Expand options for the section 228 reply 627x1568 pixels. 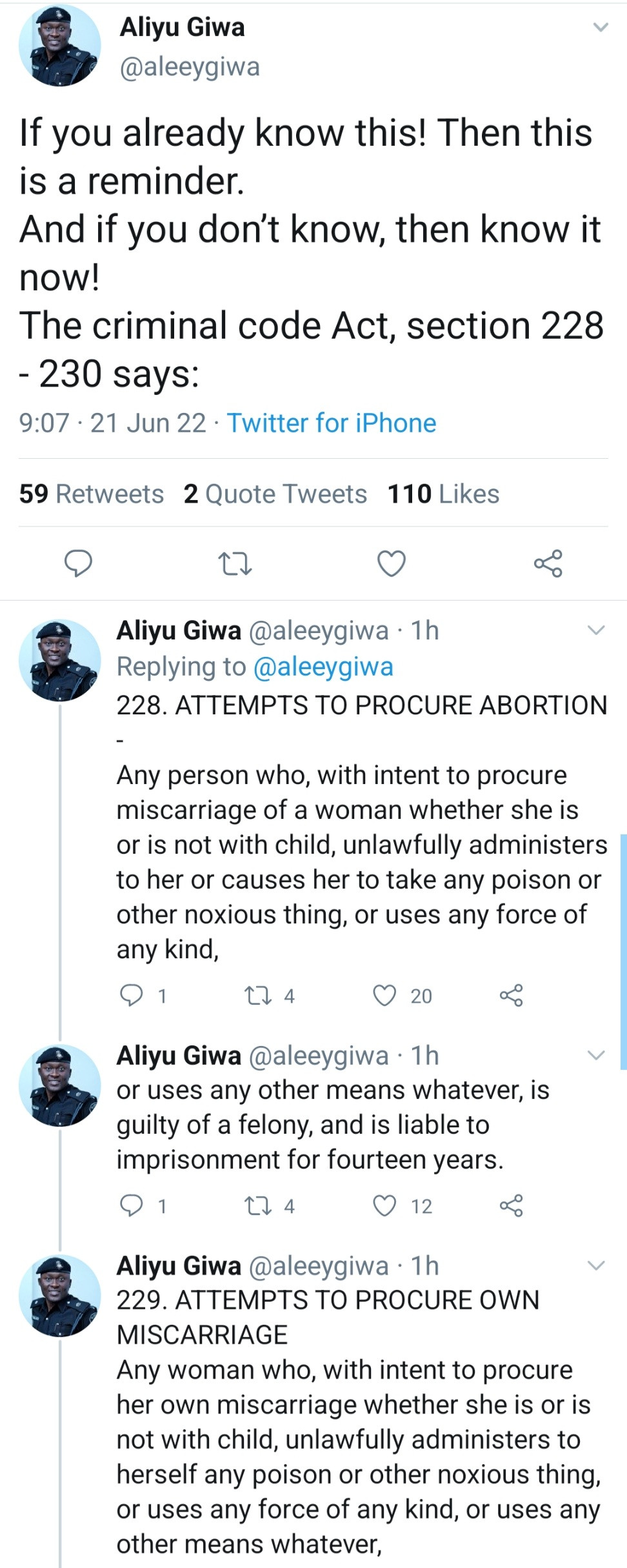[597, 630]
